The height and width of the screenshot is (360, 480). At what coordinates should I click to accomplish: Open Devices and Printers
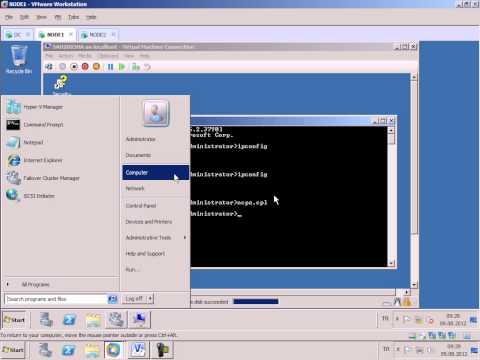[x=149, y=222]
